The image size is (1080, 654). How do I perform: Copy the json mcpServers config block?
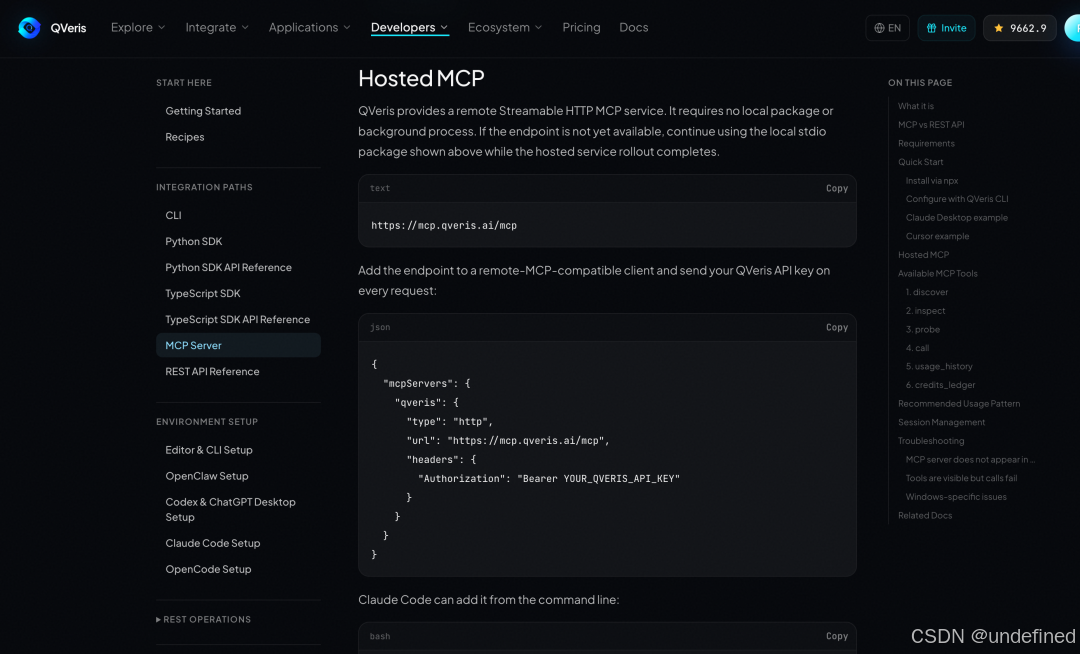[837, 327]
